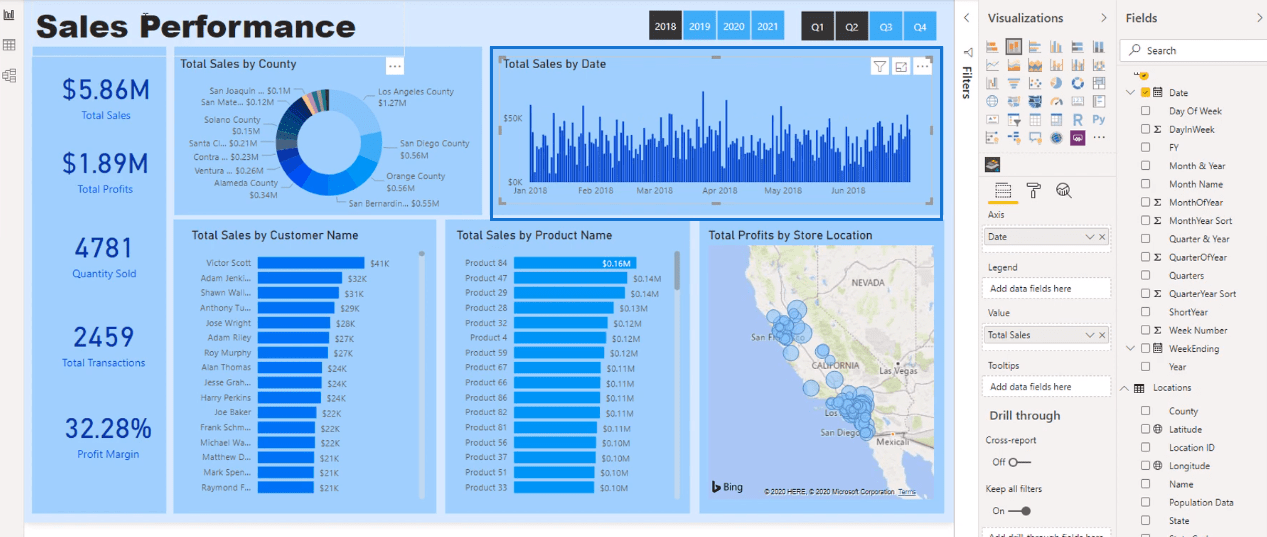1267x537 pixels.
Task: Choose the Python visual icon
Action: click(1099, 119)
